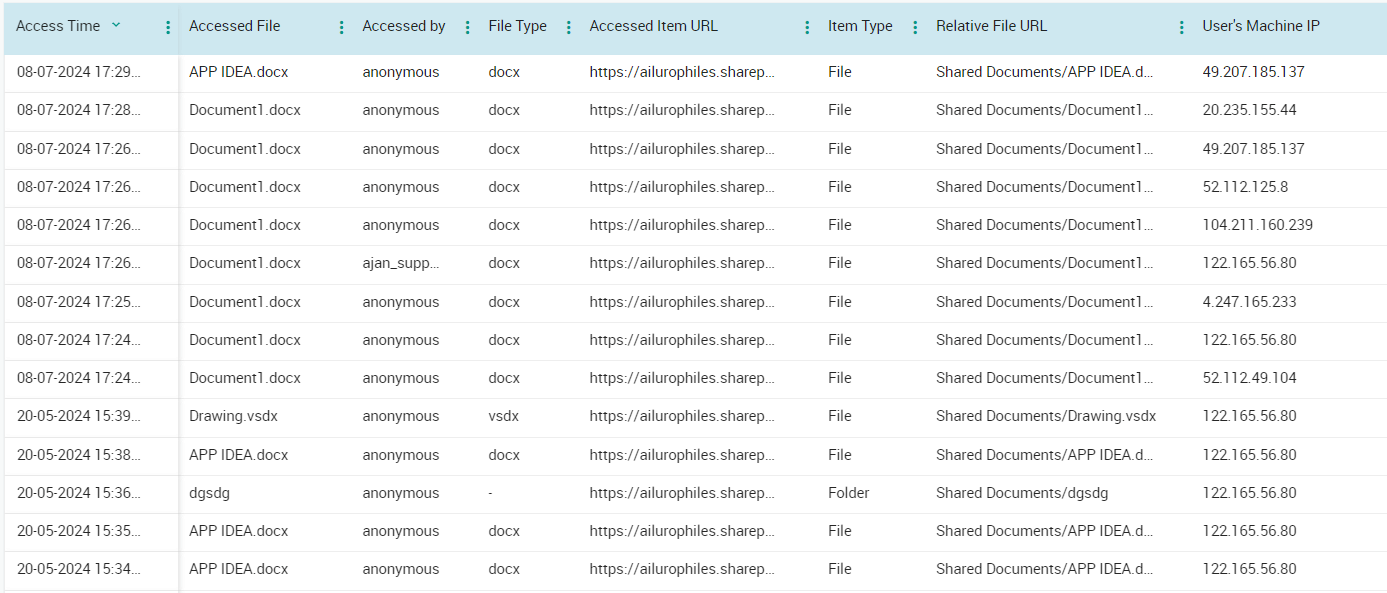Open the Accessed by column options menu
The image size is (1387, 593).
(x=468, y=28)
